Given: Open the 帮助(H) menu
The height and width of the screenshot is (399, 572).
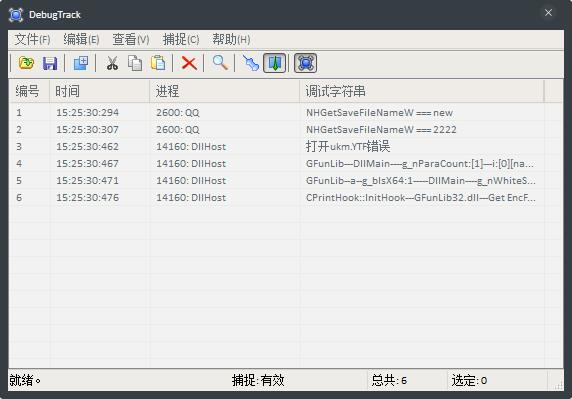Looking at the screenshot, I should (x=231, y=39).
